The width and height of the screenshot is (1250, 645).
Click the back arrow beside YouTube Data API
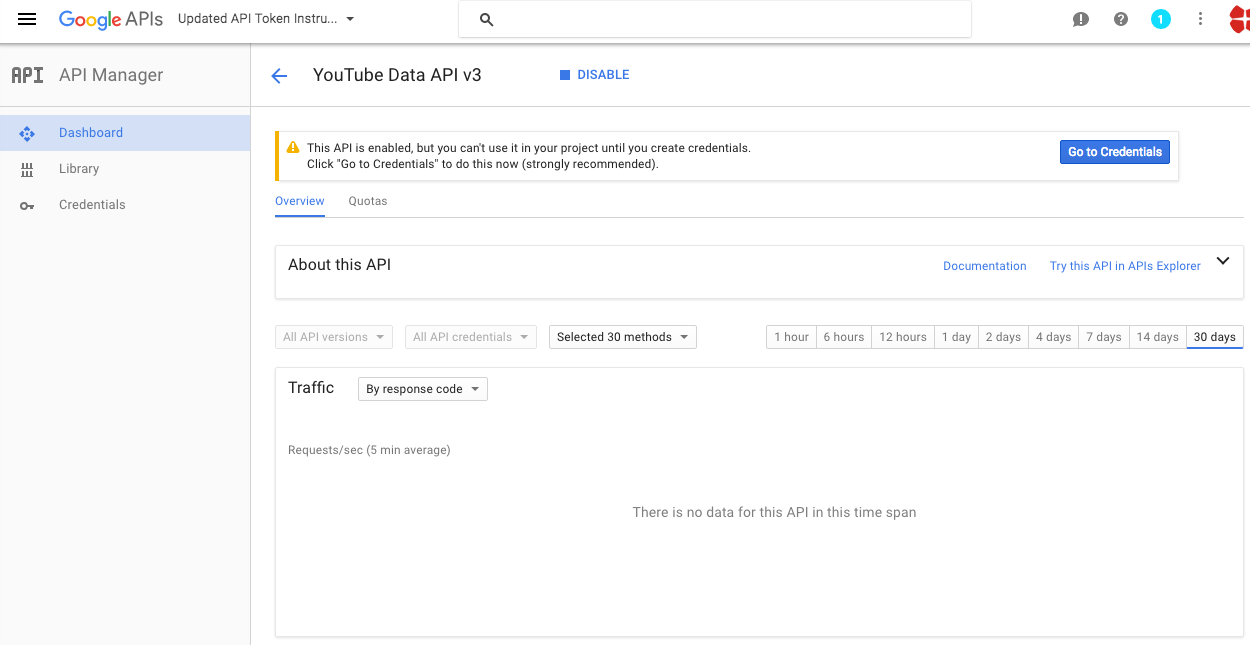(x=279, y=76)
